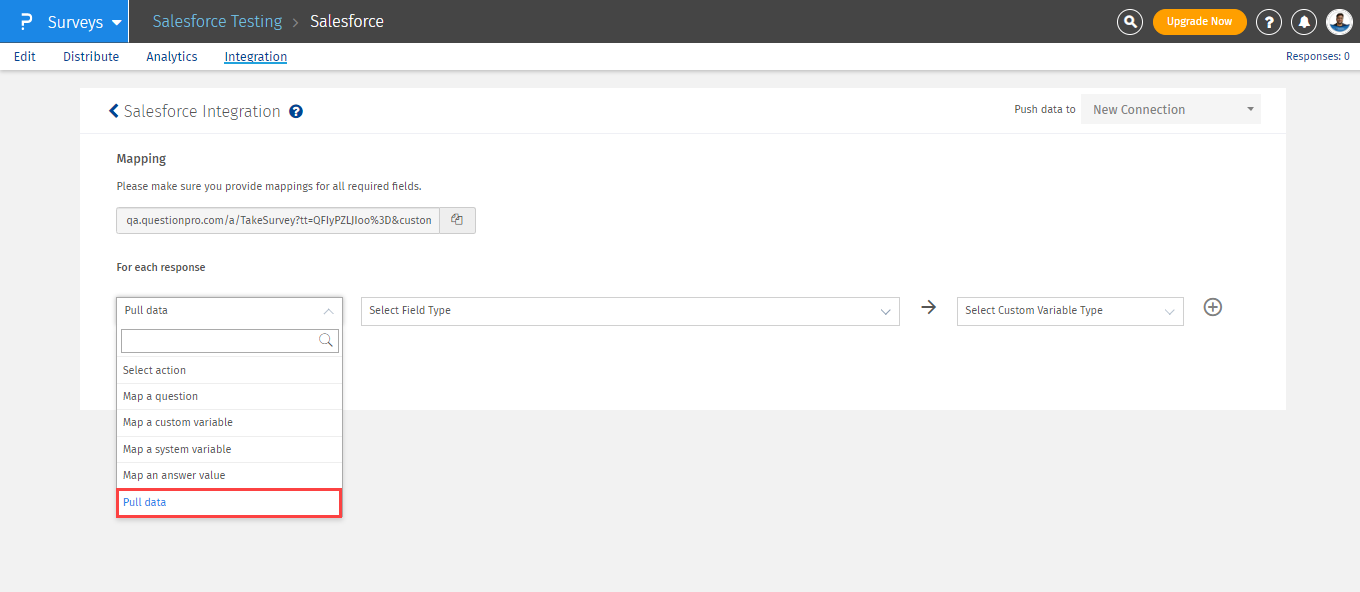The height and width of the screenshot is (592, 1360).
Task: Choose the Pull data option
Action: click(x=229, y=502)
